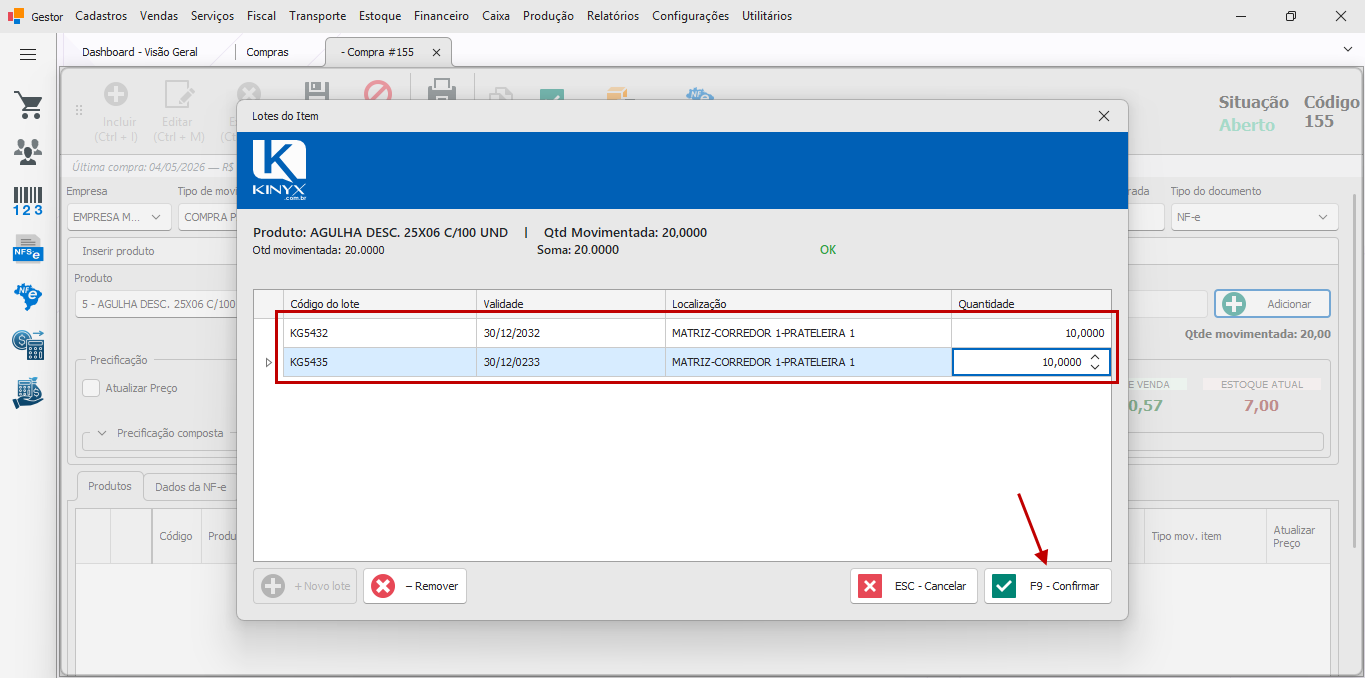Toggle the Atualizar Preço checkbox
Screen dimensions: 1365x678
(91, 388)
